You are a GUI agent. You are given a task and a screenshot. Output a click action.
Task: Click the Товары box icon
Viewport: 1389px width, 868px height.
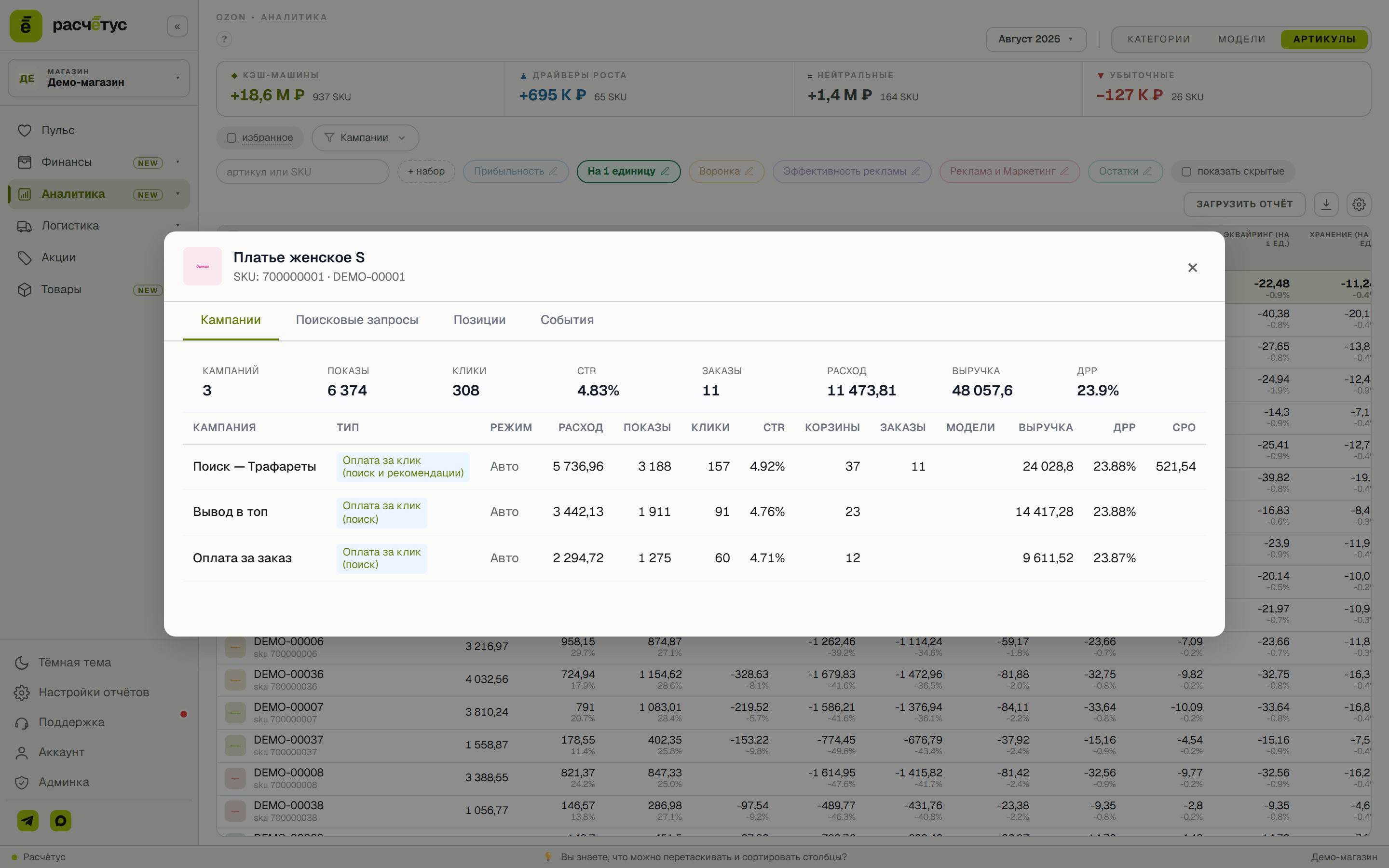pos(24,289)
